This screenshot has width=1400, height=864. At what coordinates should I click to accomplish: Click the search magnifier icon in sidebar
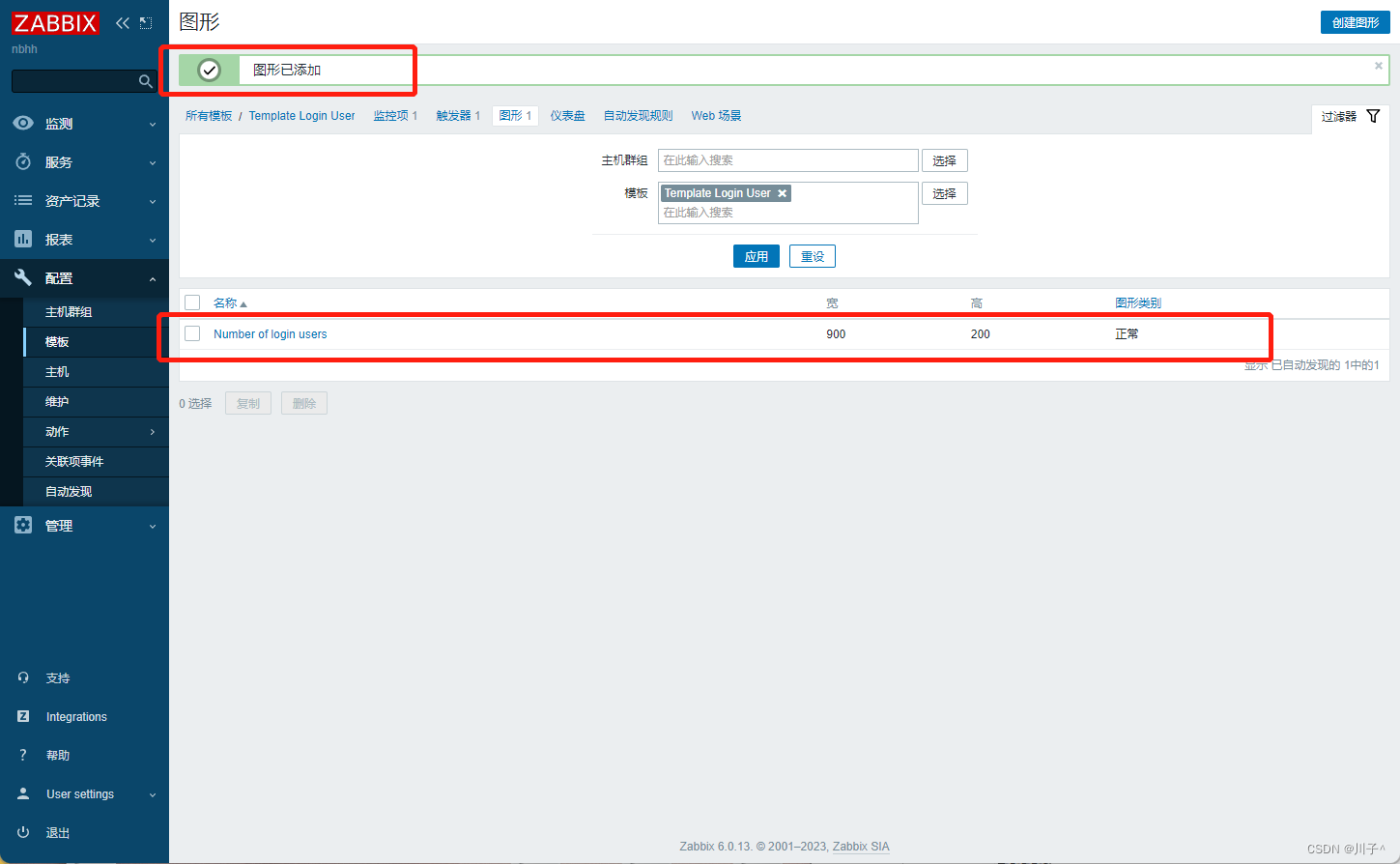(146, 81)
